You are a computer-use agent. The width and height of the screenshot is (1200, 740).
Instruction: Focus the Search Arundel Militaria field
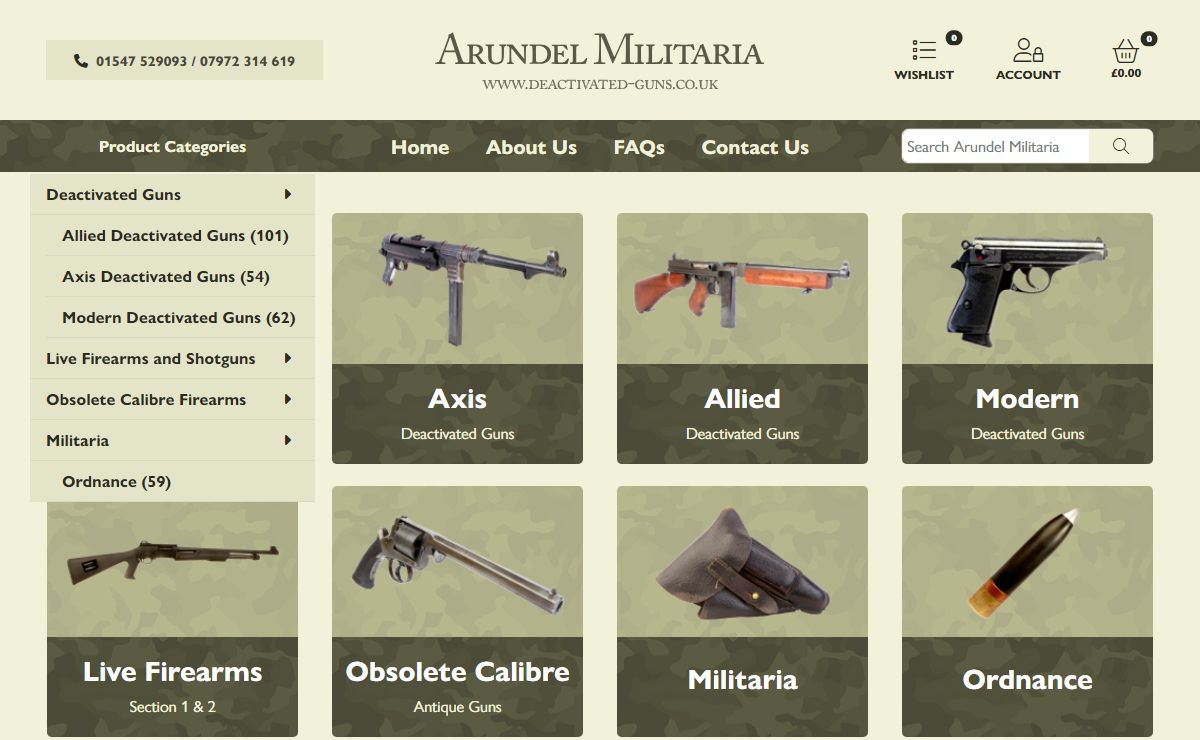[x=995, y=146]
